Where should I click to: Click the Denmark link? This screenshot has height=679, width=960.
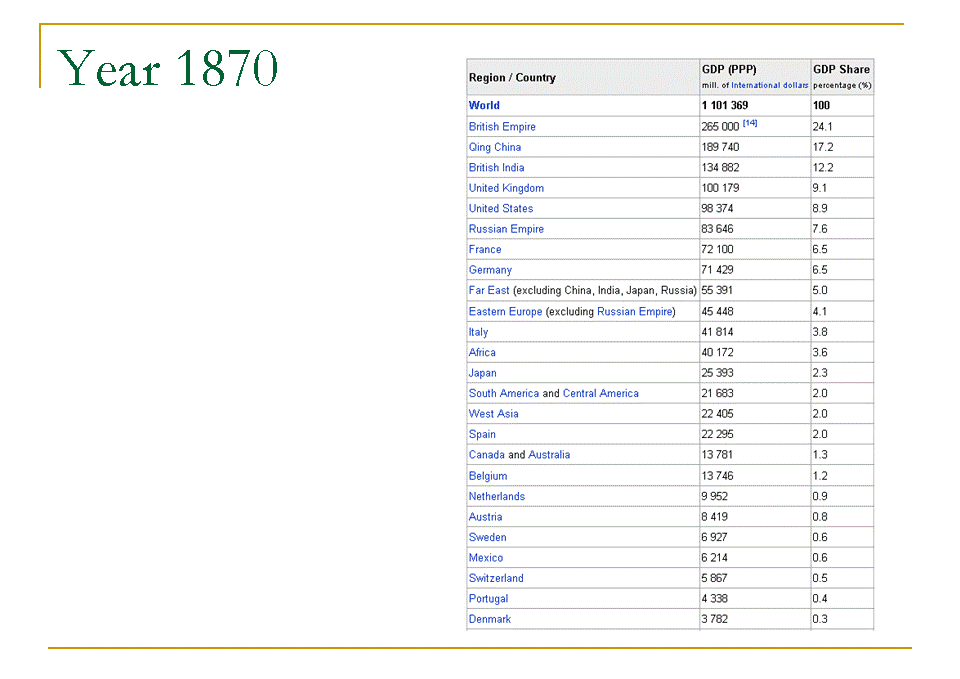pyautogui.click(x=490, y=620)
